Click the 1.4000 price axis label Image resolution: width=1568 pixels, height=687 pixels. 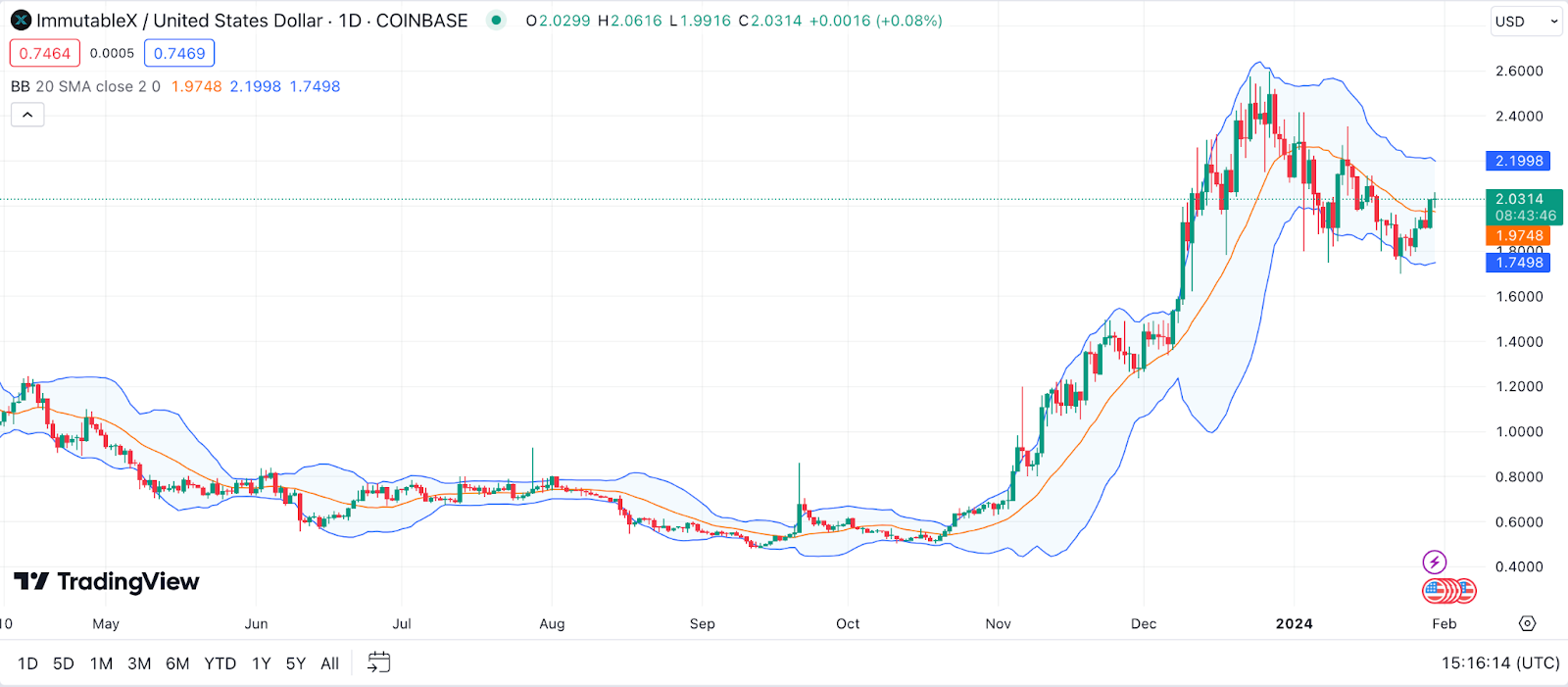click(1519, 341)
